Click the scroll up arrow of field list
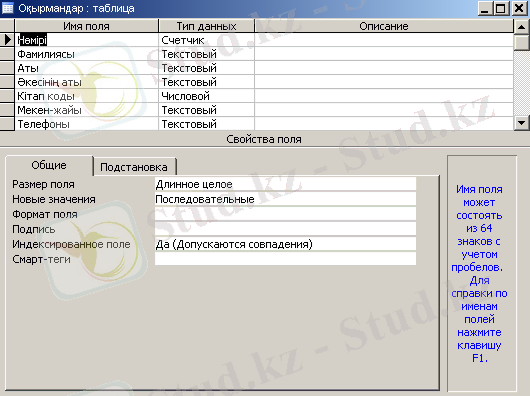Screen dimensions: 530x396 pos(521,27)
